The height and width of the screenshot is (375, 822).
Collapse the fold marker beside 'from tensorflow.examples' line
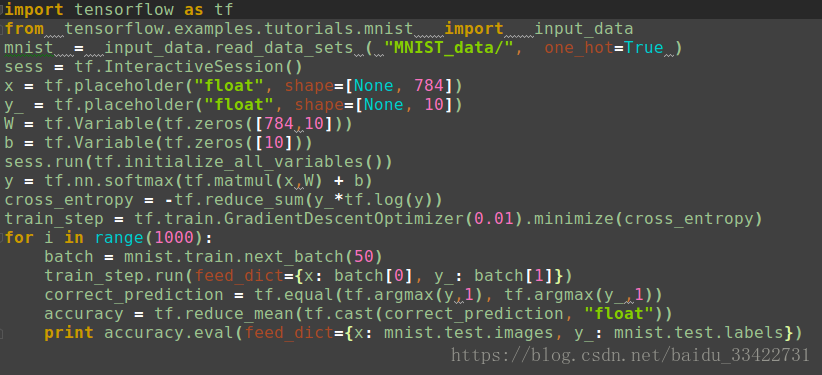[2, 28]
